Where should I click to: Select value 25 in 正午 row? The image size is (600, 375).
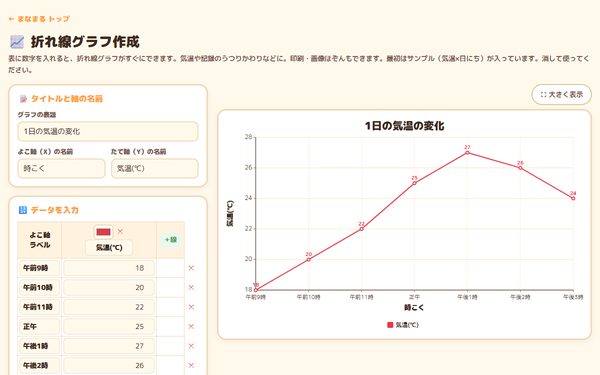click(109, 326)
